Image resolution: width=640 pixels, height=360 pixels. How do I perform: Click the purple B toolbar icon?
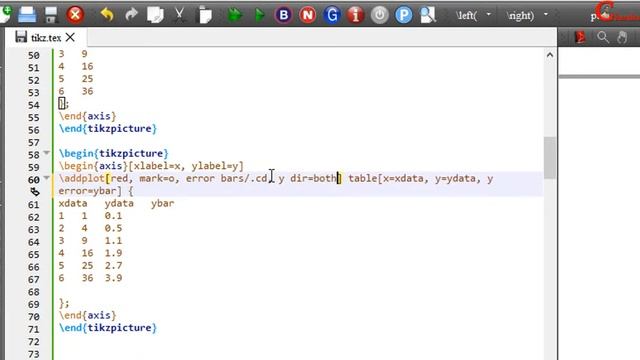(x=284, y=16)
